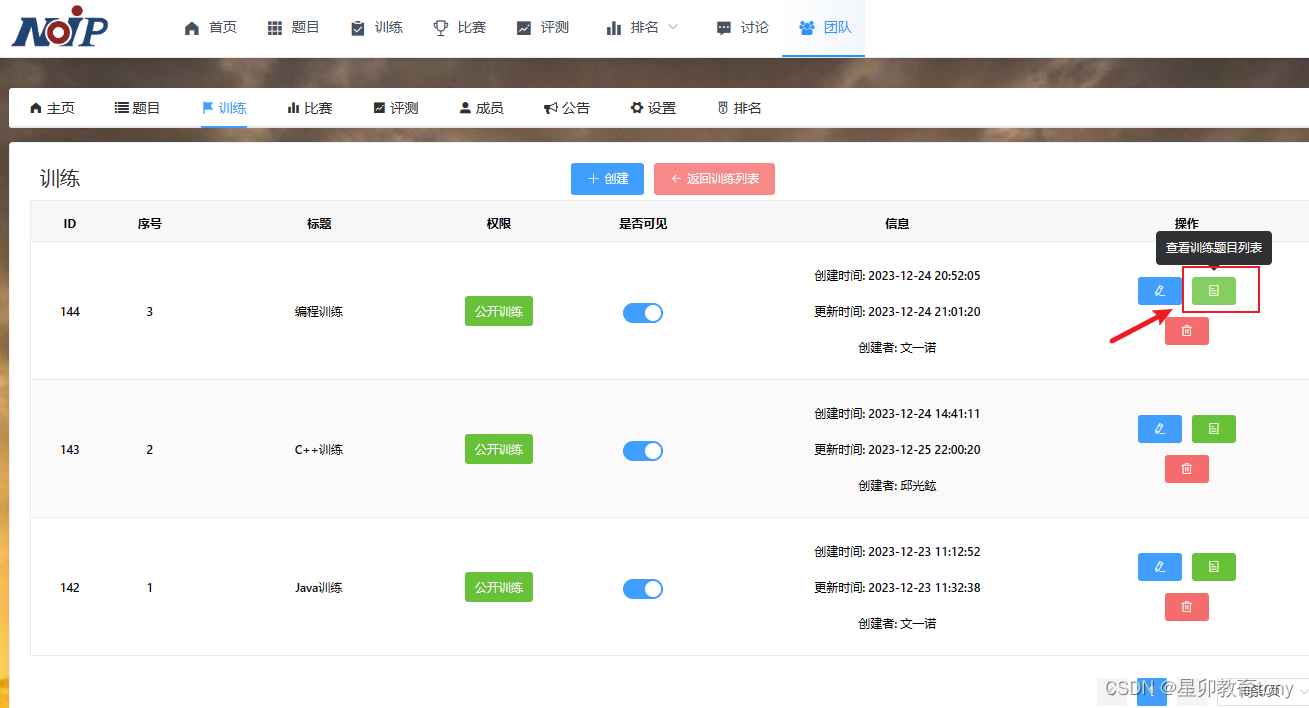
Task: Open the 讨论 menu item
Action: click(x=741, y=27)
